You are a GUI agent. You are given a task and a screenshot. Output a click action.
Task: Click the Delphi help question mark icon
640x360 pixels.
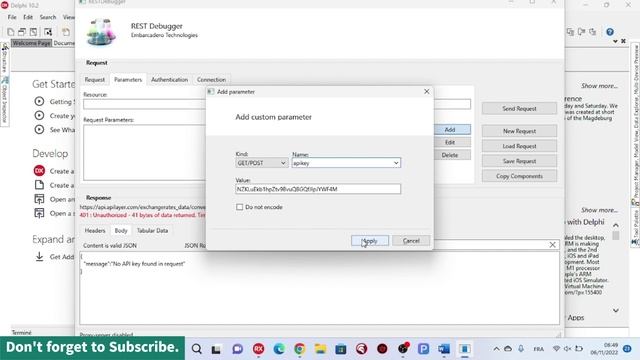click(x=610, y=32)
